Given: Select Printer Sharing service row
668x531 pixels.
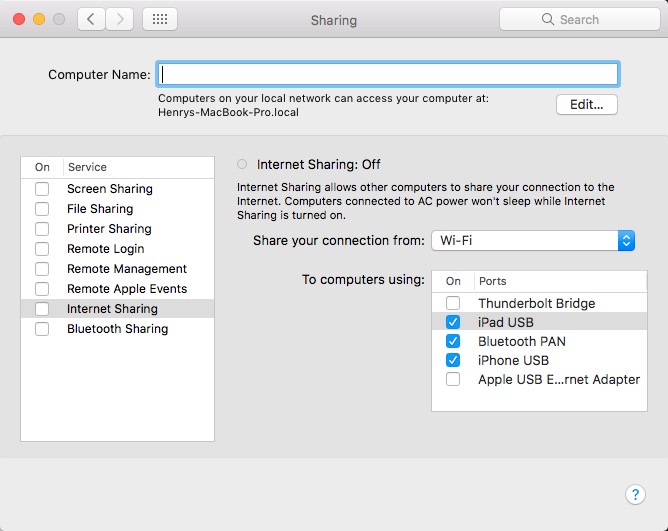Looking at the screenshot, I should [x=109, y=229].
